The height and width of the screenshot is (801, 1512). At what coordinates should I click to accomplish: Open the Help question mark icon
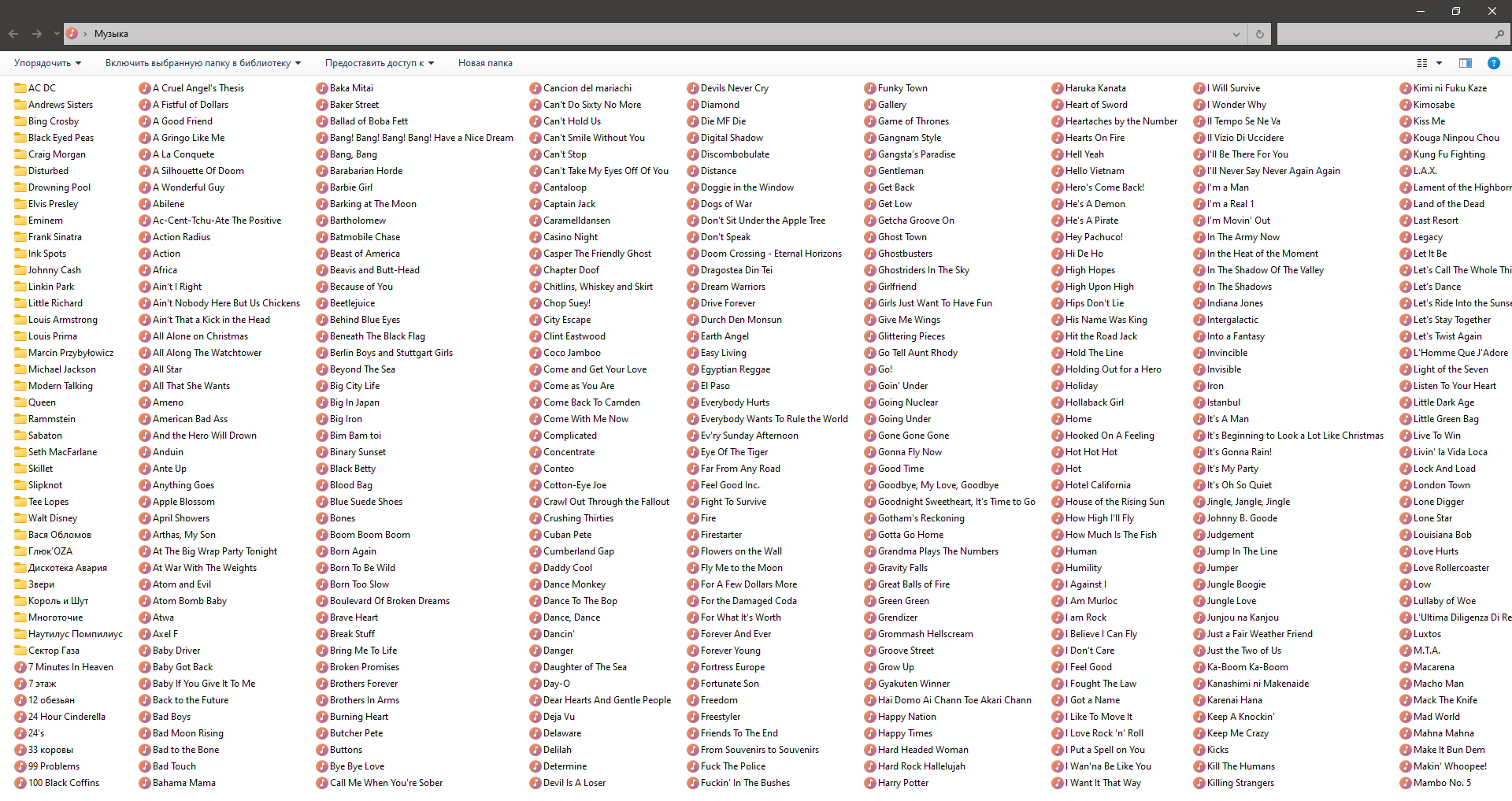1493,63
